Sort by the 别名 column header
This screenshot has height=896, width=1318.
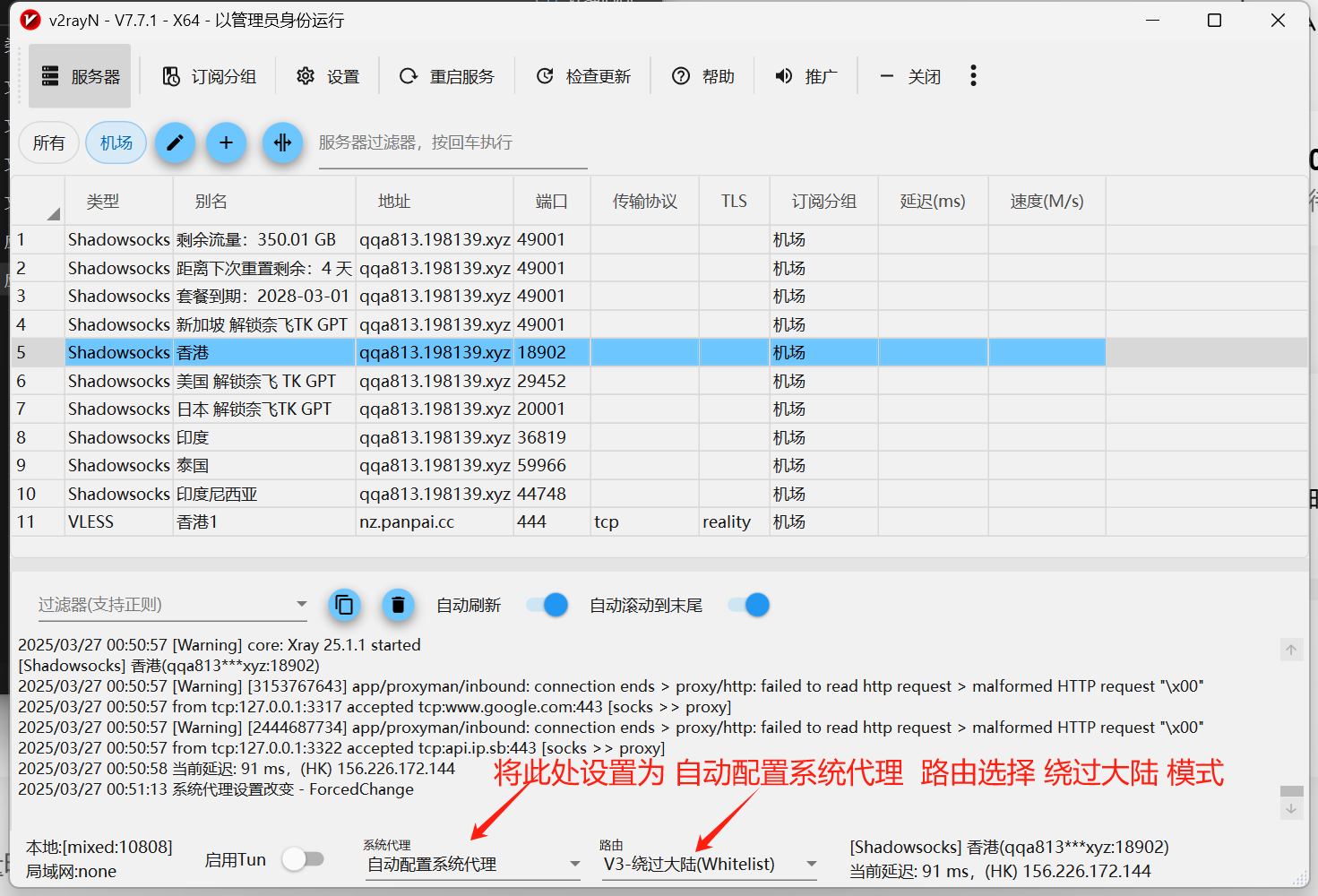(x=264, y=202)
